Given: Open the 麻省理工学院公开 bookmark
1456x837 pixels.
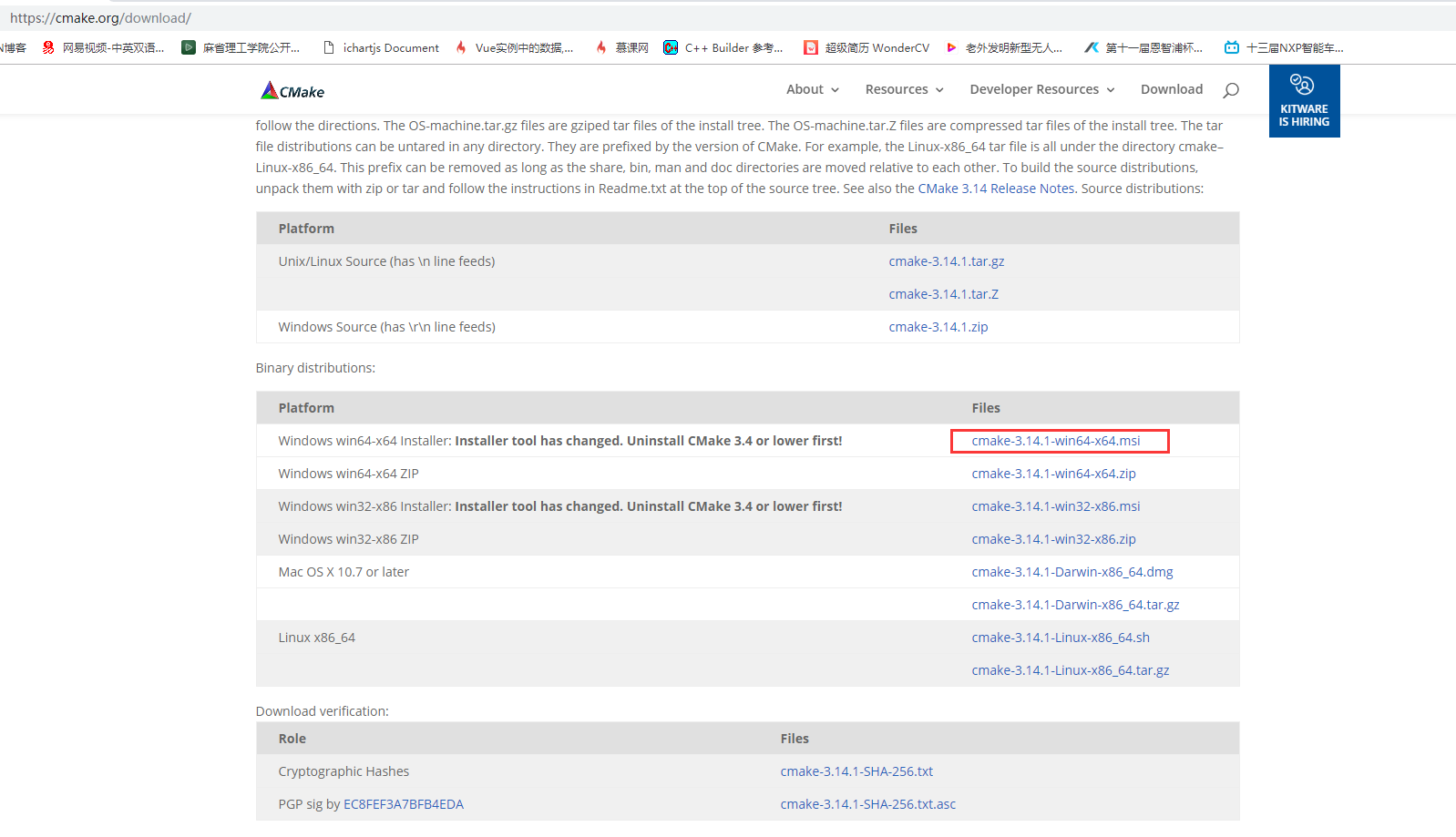Looking at the screenshot, I should point(241,47).
